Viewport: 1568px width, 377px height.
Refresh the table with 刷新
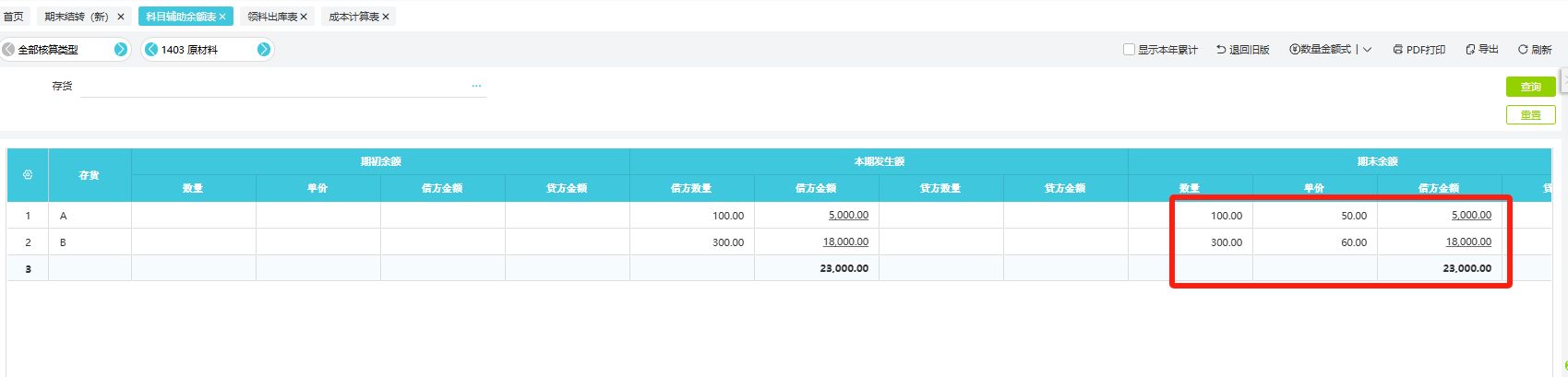pyautogui.click(x=1535, y=50)
